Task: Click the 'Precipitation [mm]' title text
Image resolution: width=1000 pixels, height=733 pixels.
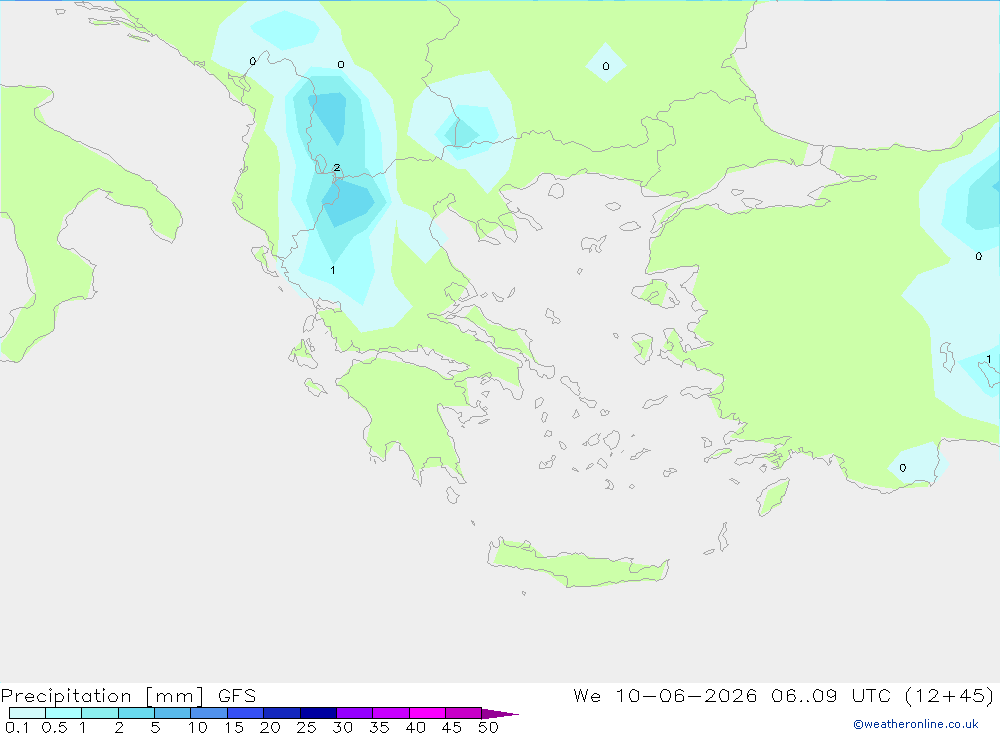Action: 102,696
